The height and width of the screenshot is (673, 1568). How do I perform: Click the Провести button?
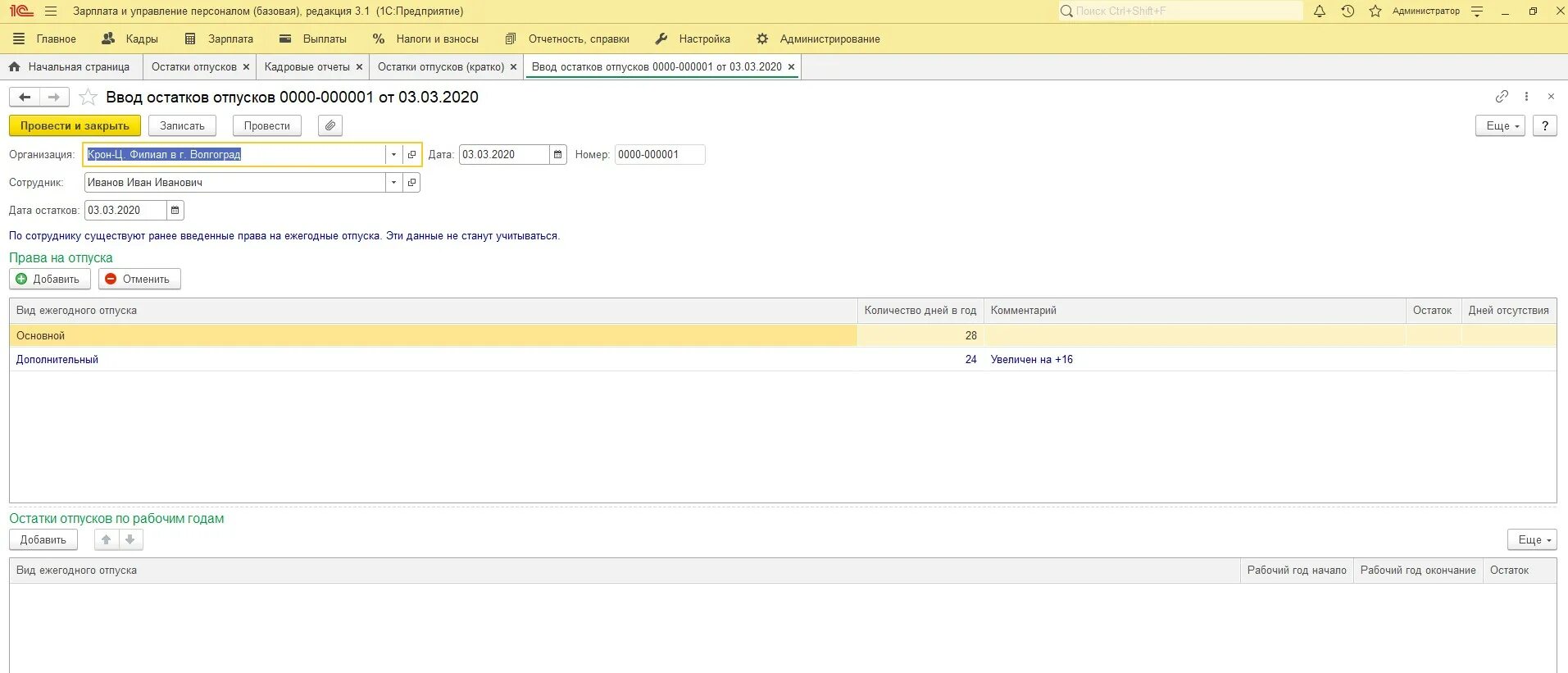[267, 125]
